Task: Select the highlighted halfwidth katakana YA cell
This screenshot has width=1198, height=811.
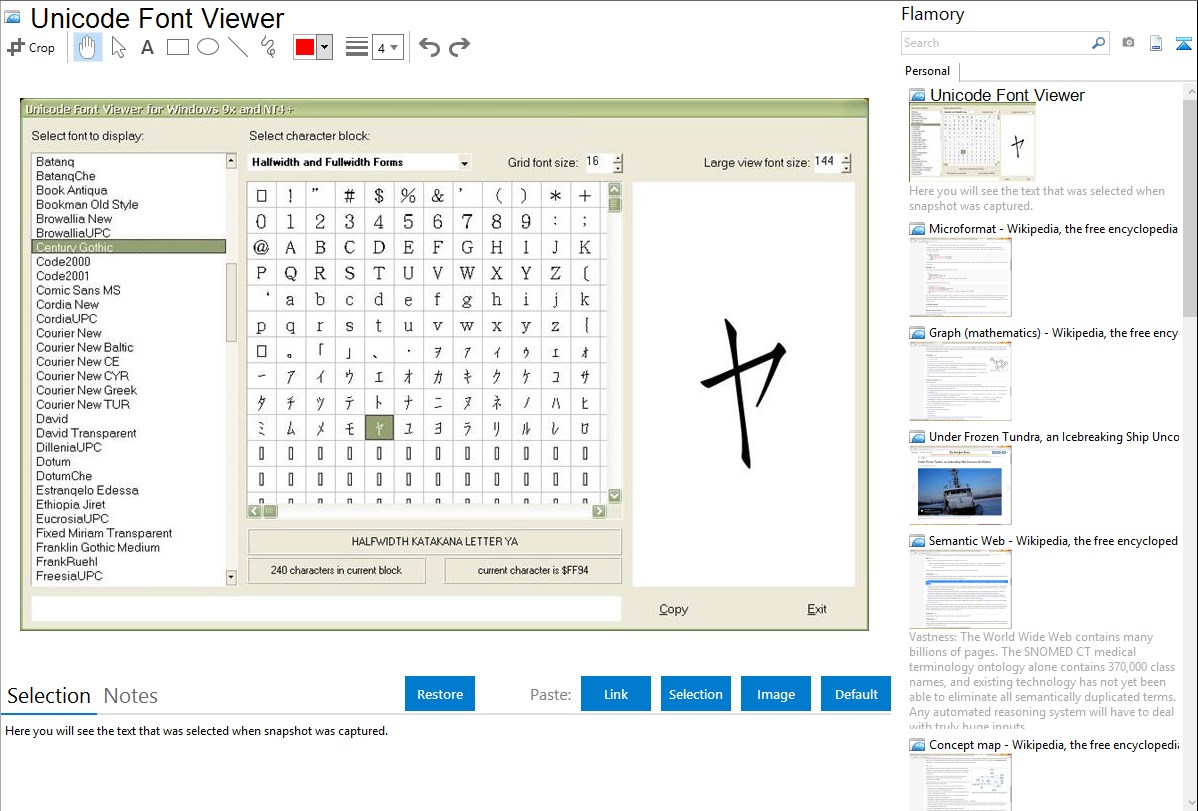Action: click(x=379, y=428)
